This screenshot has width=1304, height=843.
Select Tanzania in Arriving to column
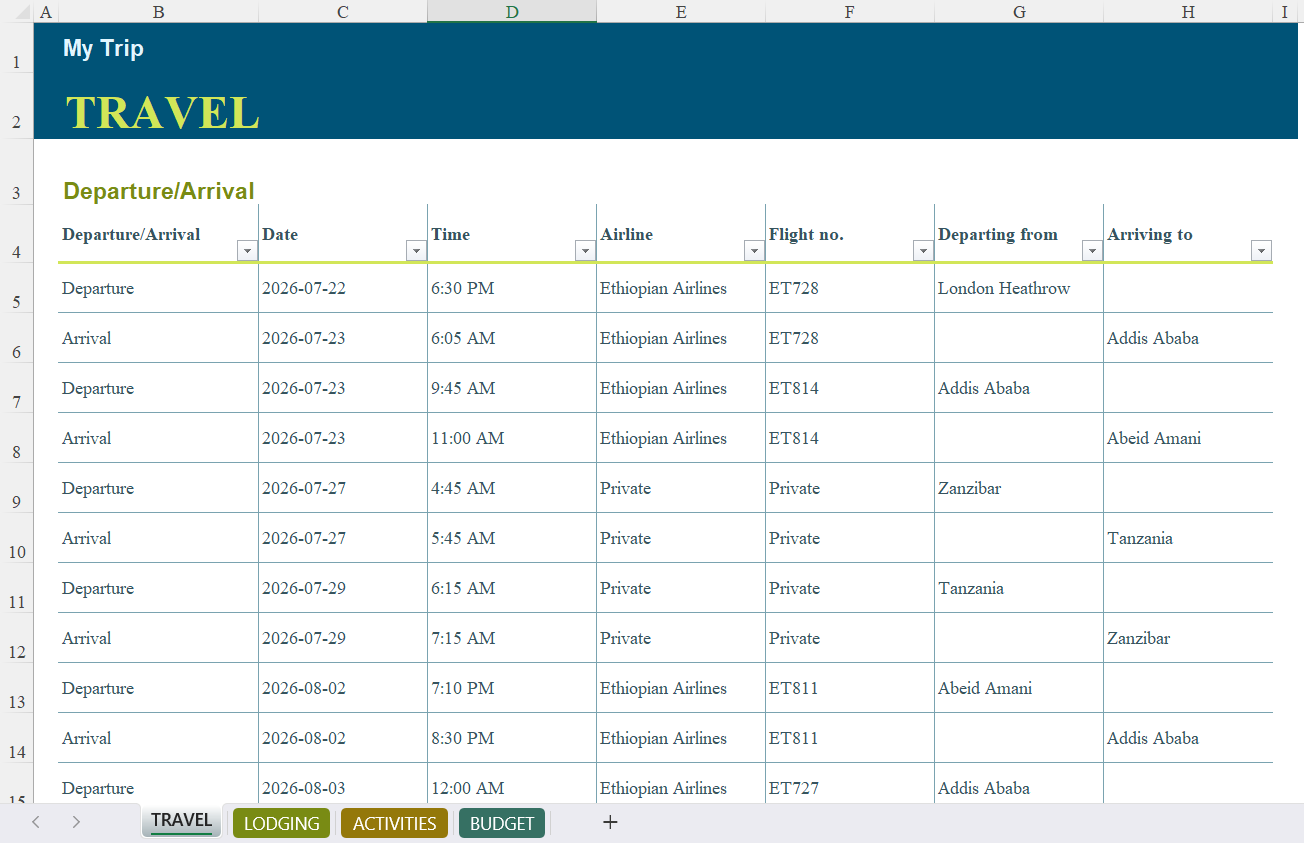point(1188,539)
